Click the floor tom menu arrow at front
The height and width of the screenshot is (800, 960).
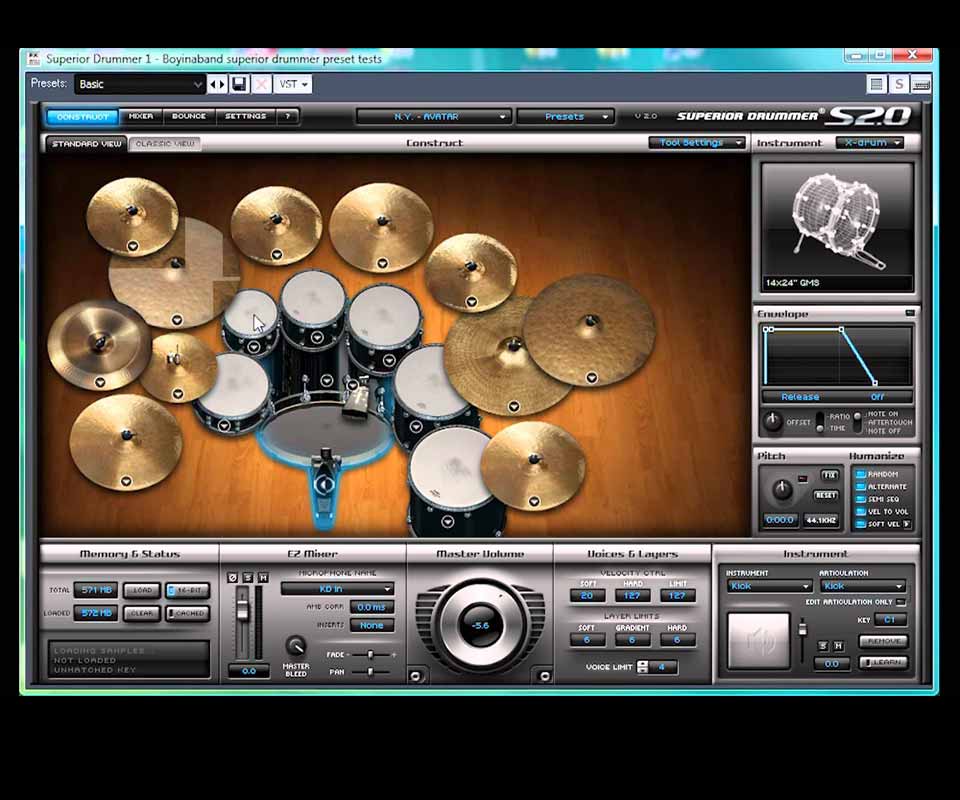point(448,521)
